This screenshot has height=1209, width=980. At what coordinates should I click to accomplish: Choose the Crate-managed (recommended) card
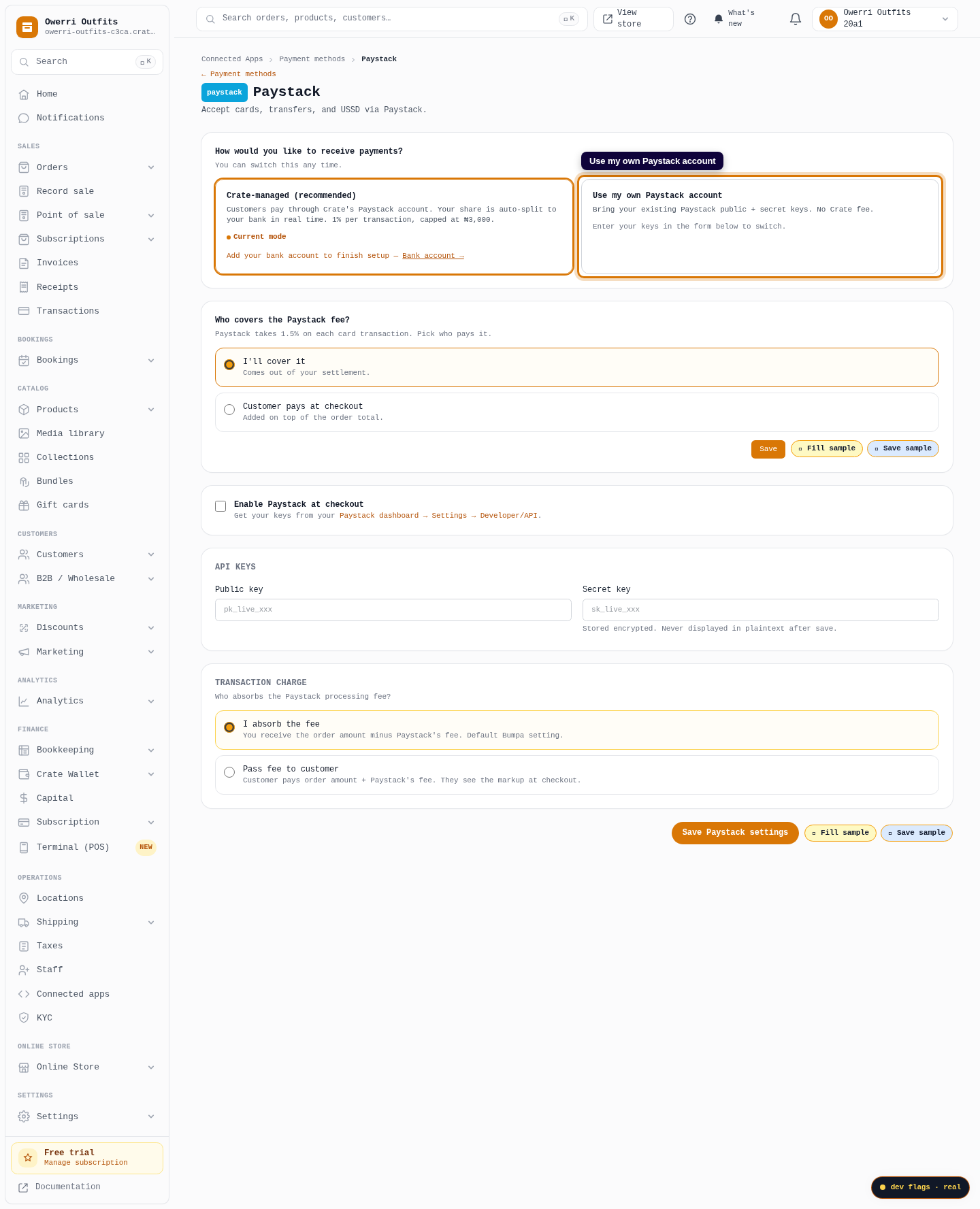pos(394,227)
